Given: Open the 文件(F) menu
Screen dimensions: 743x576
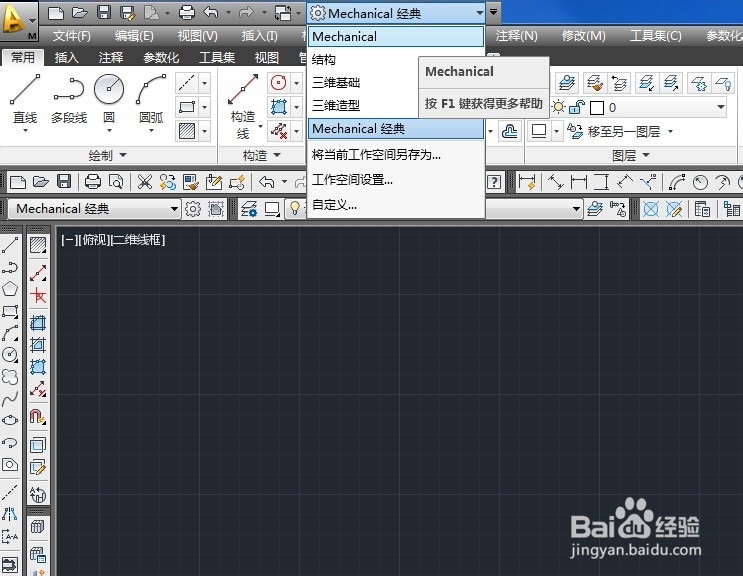Looking at the screenshot, I should click(x=72, y=36).
